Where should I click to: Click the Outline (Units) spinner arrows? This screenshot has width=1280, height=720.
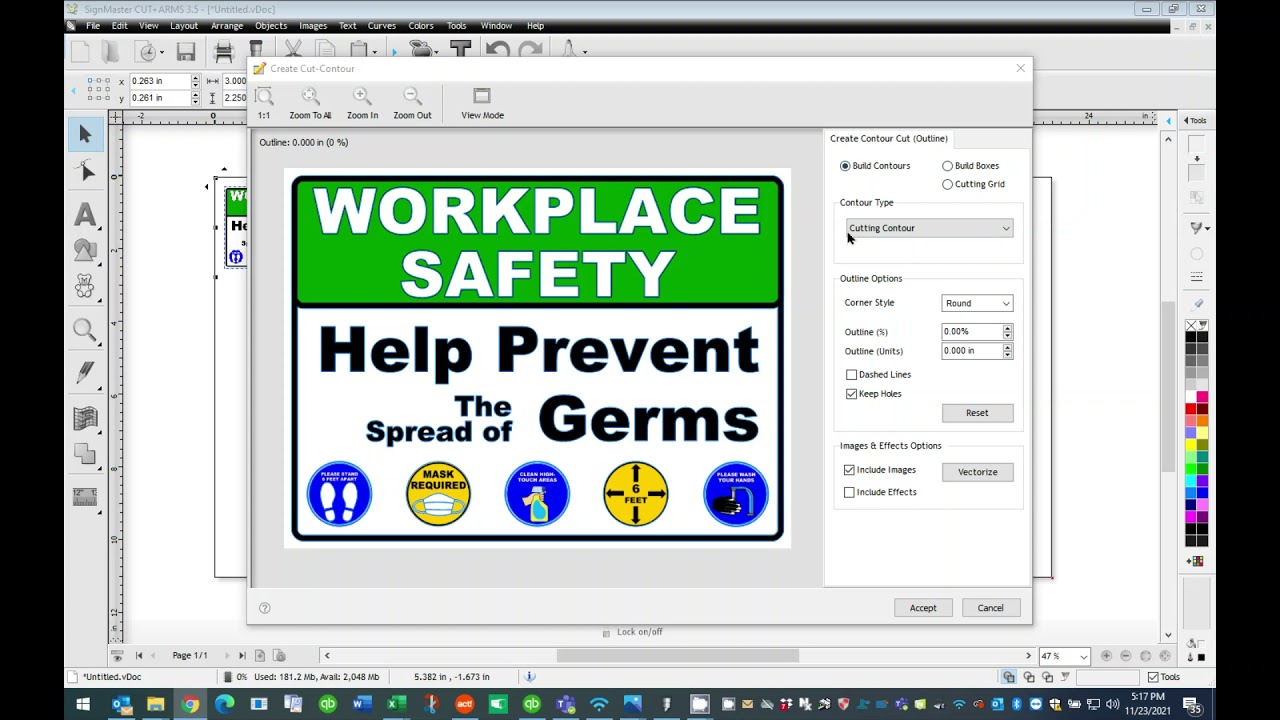point(1007,351)
